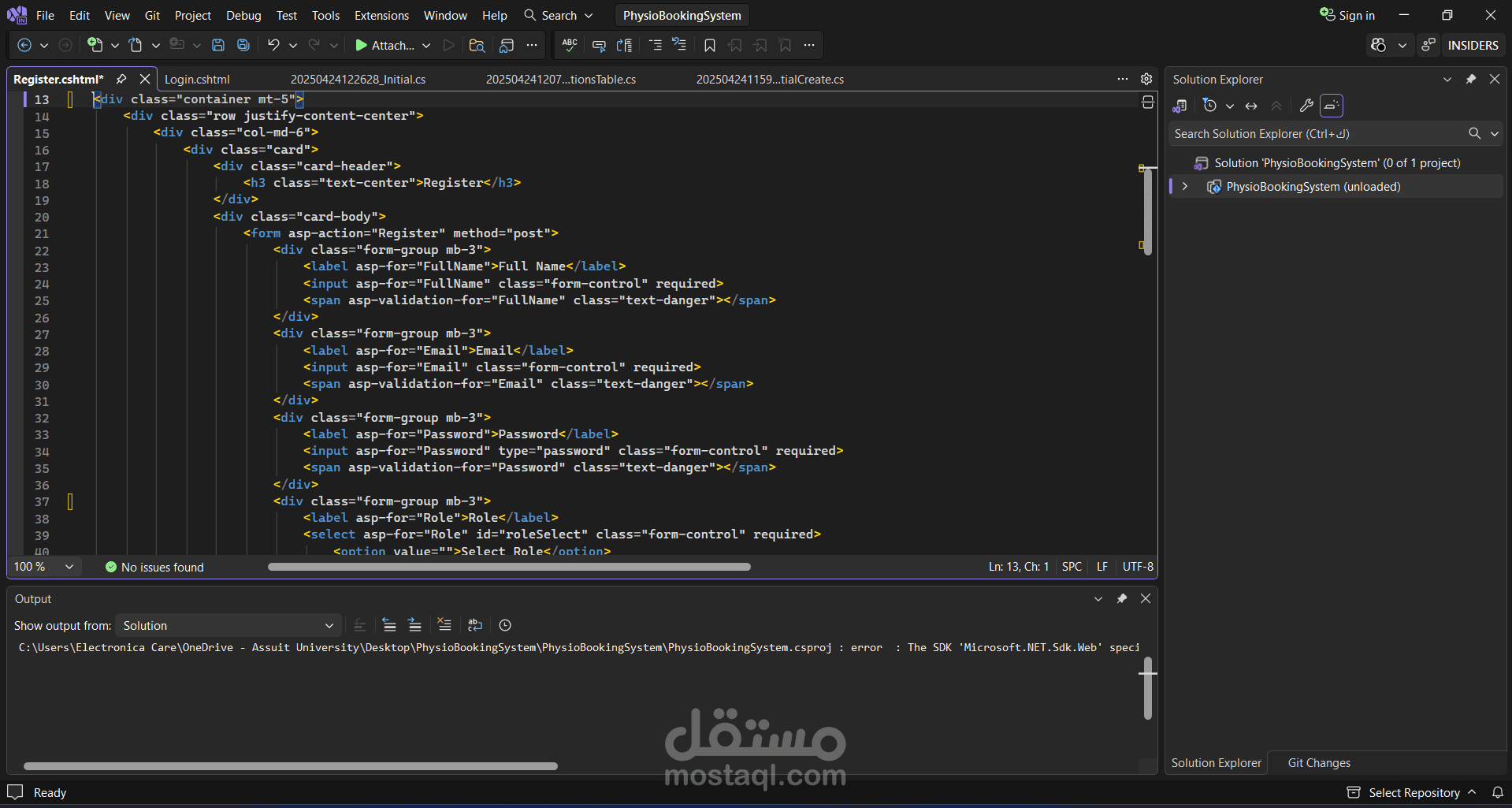Toggle Preview Selected Items in Solution Explorer
This screenshot has width=1512, height=808.
[1332, 105]
